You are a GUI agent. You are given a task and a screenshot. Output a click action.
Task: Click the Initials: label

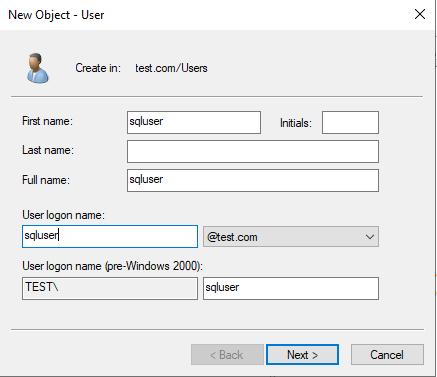coord(296,123)
